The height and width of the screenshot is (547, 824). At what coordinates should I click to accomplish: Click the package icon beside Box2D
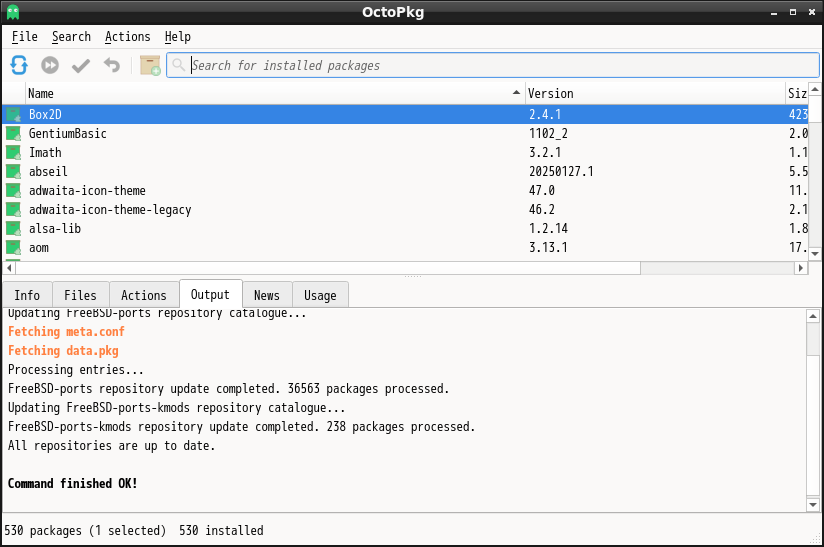pos(13,114)
